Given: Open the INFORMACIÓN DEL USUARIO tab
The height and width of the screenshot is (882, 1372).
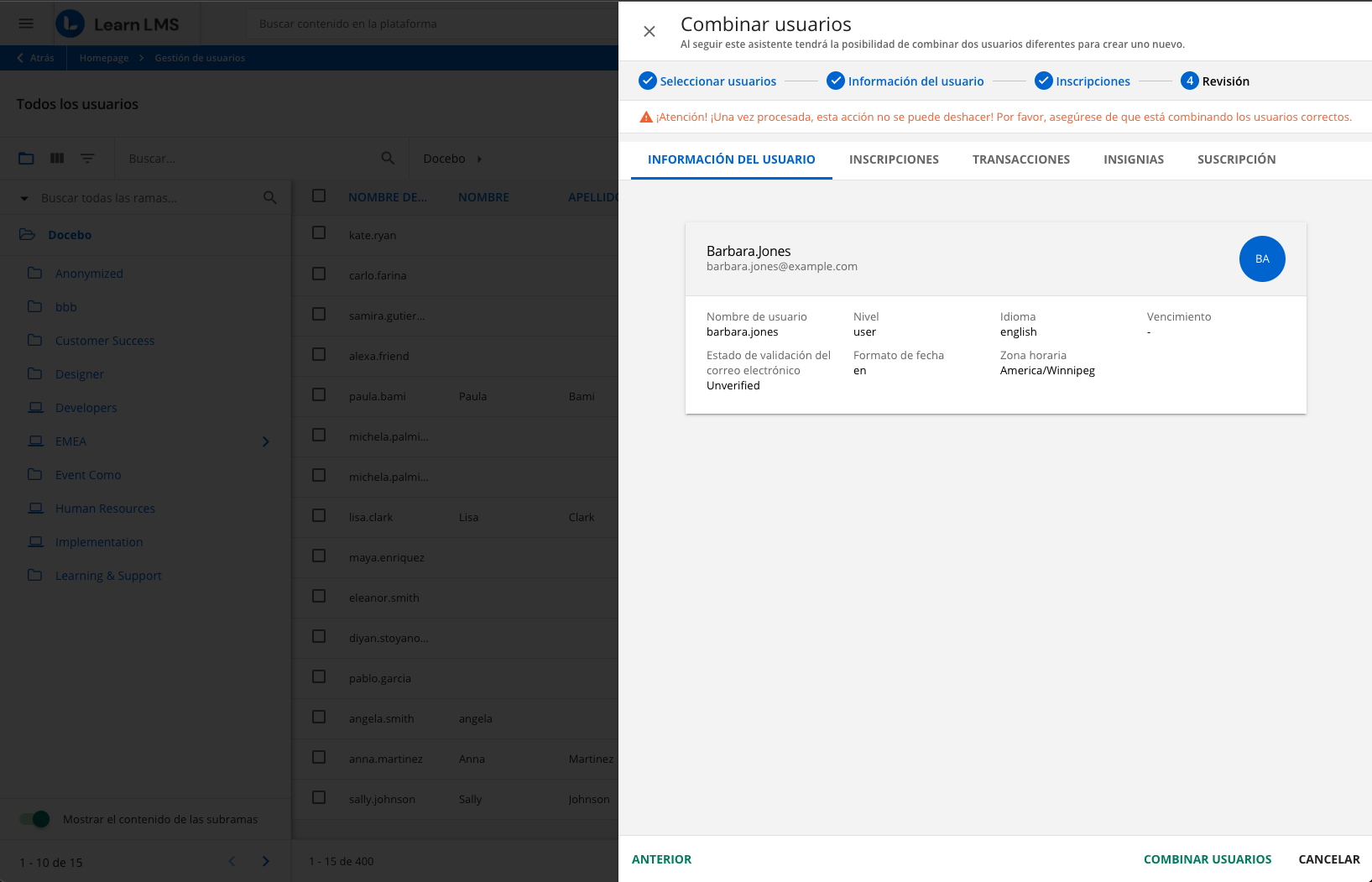Looking at the screenshot, I should (732, 159).
